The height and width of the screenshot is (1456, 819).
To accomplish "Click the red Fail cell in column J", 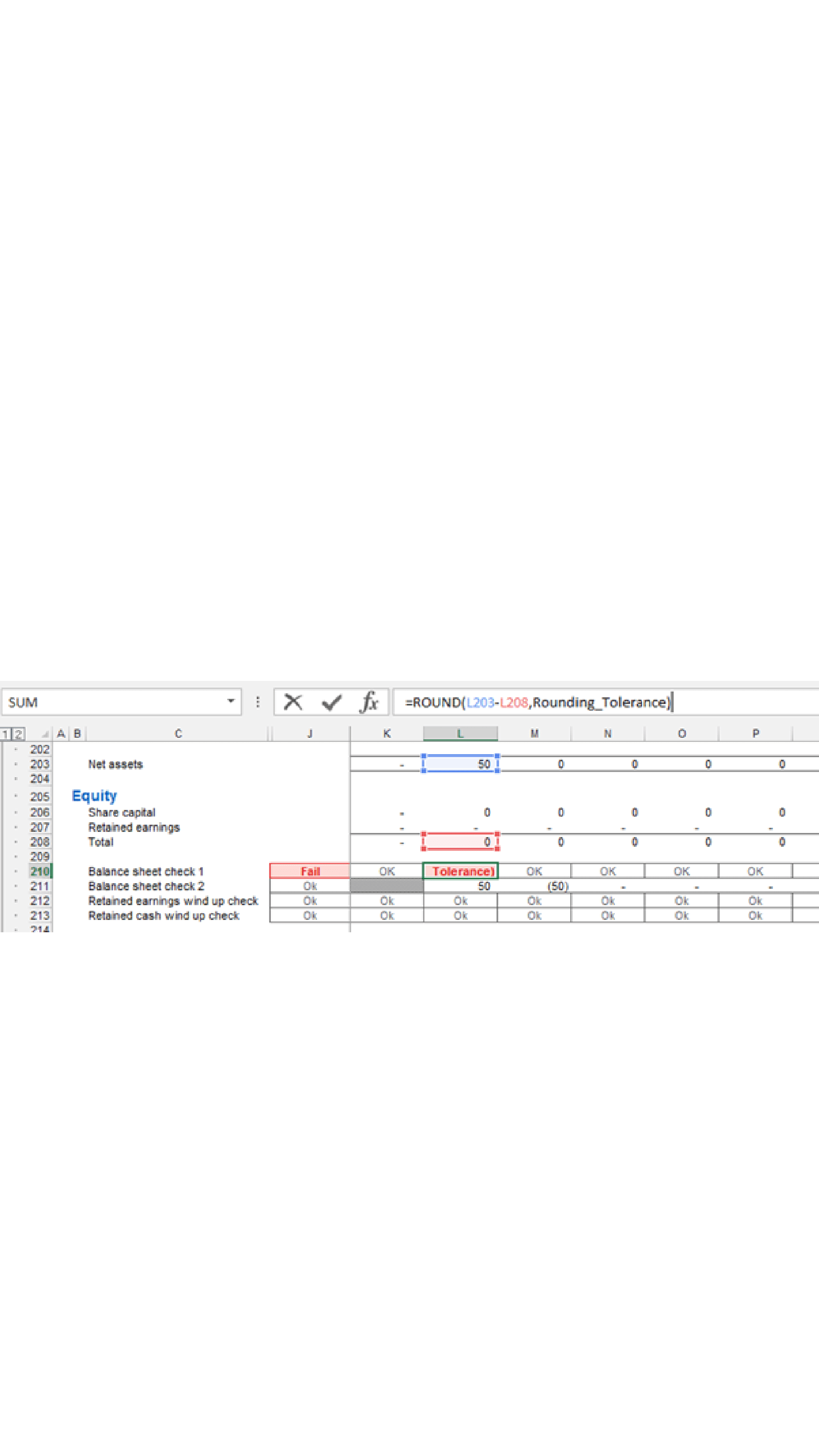I will pyautogui.click(x=310, y=871).
